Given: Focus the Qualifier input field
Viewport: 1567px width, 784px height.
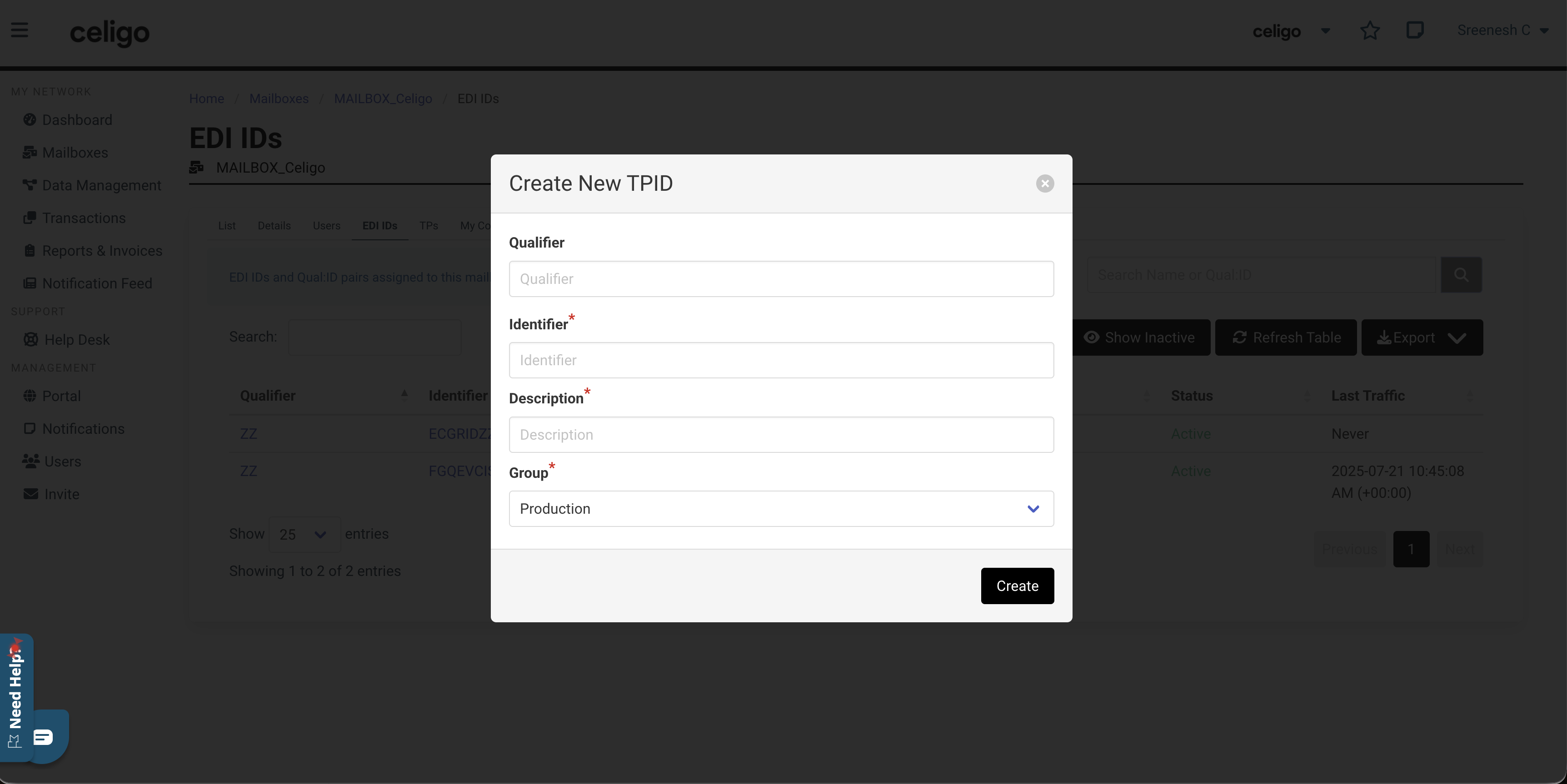Looking at the screenshot, I should point(781,278).
